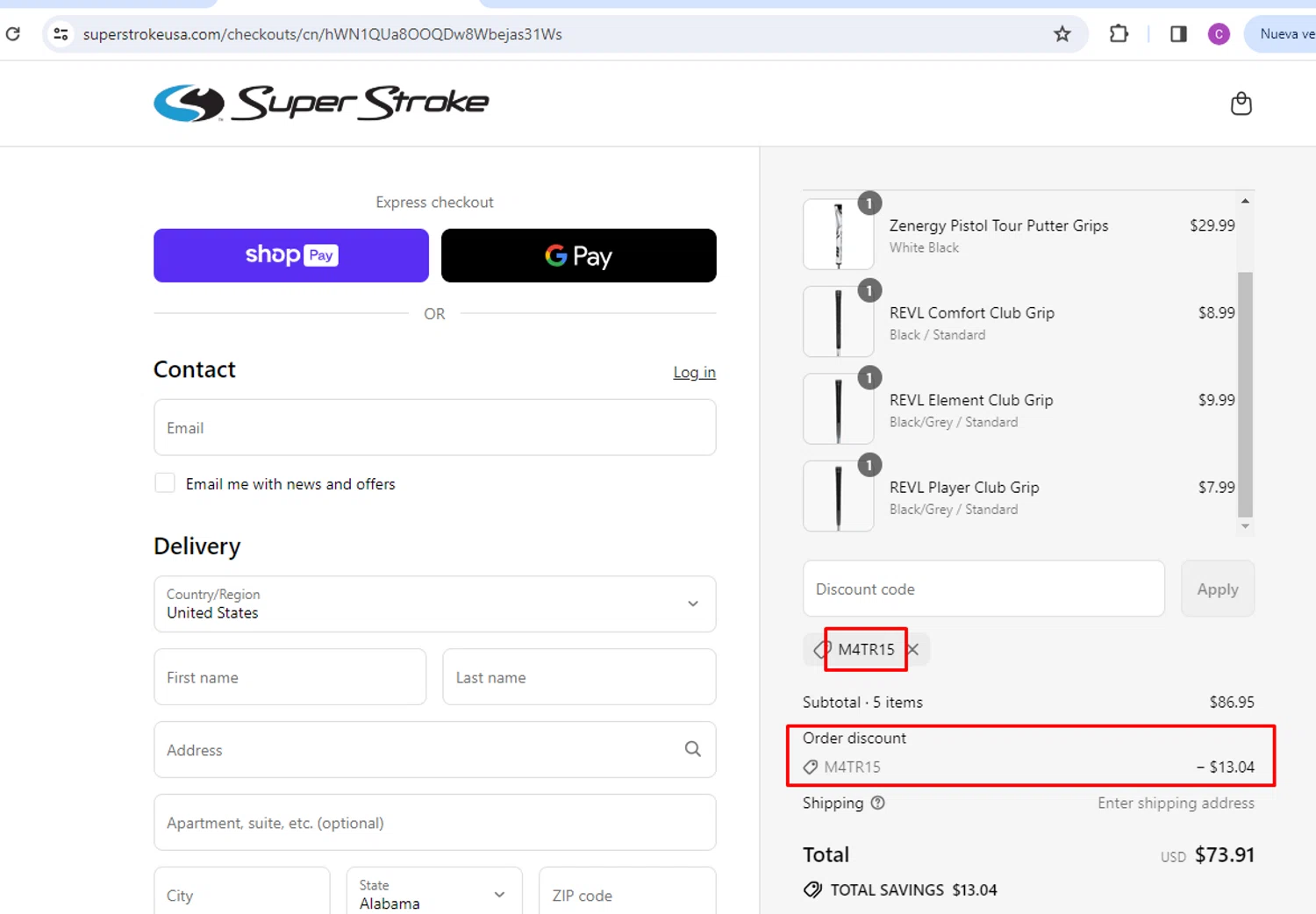Click the browser address bar URL
The width and height of the screenshot is (1316, 914).
pyautogui.click(x=323, y=34)
